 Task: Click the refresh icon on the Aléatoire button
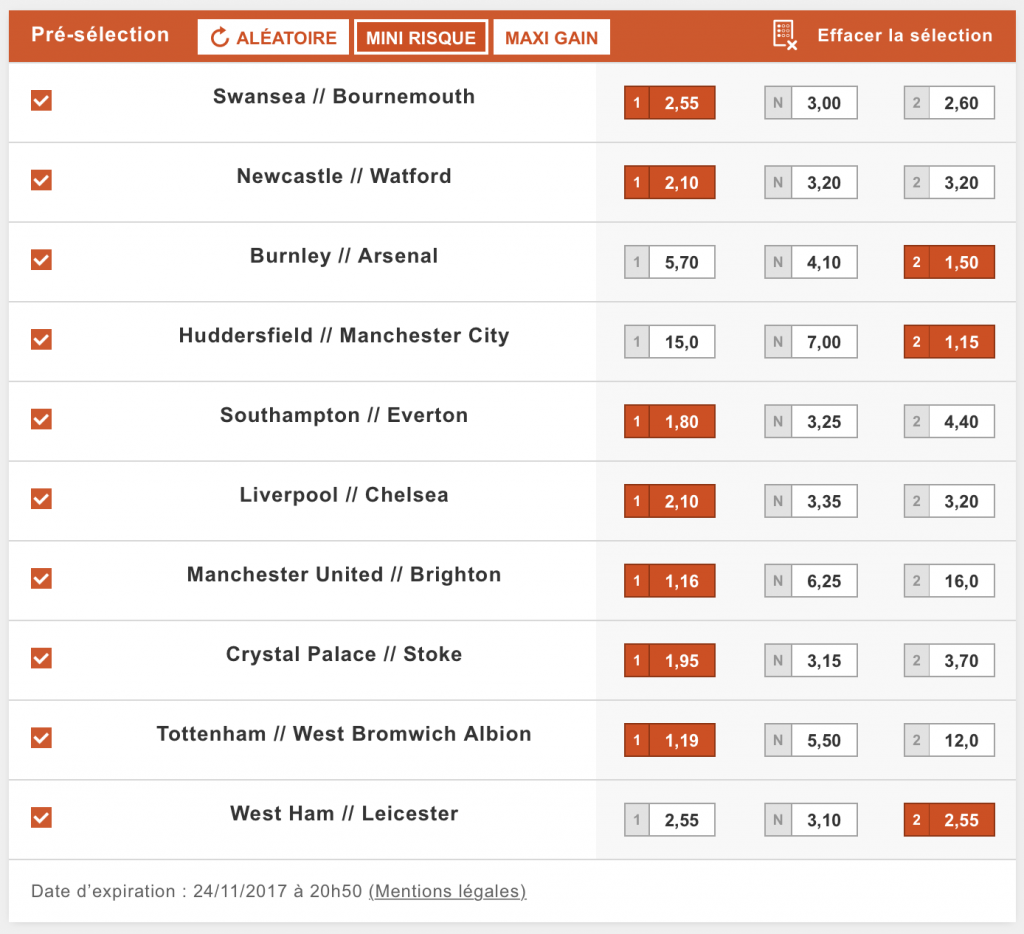[x=220, y=38]
